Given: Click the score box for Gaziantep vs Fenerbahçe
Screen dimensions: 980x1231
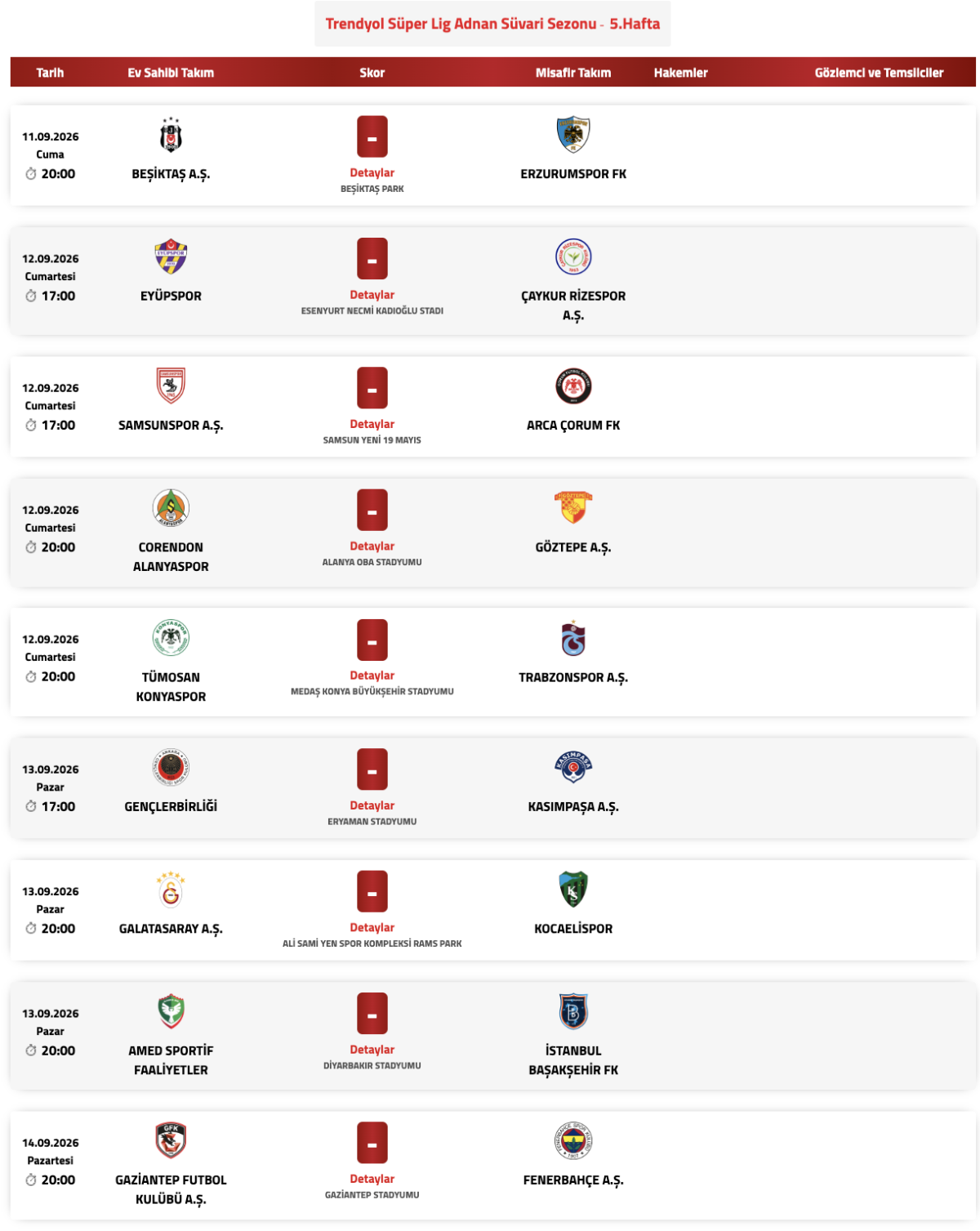Looking at the screenshot, I should (372, 1143).
